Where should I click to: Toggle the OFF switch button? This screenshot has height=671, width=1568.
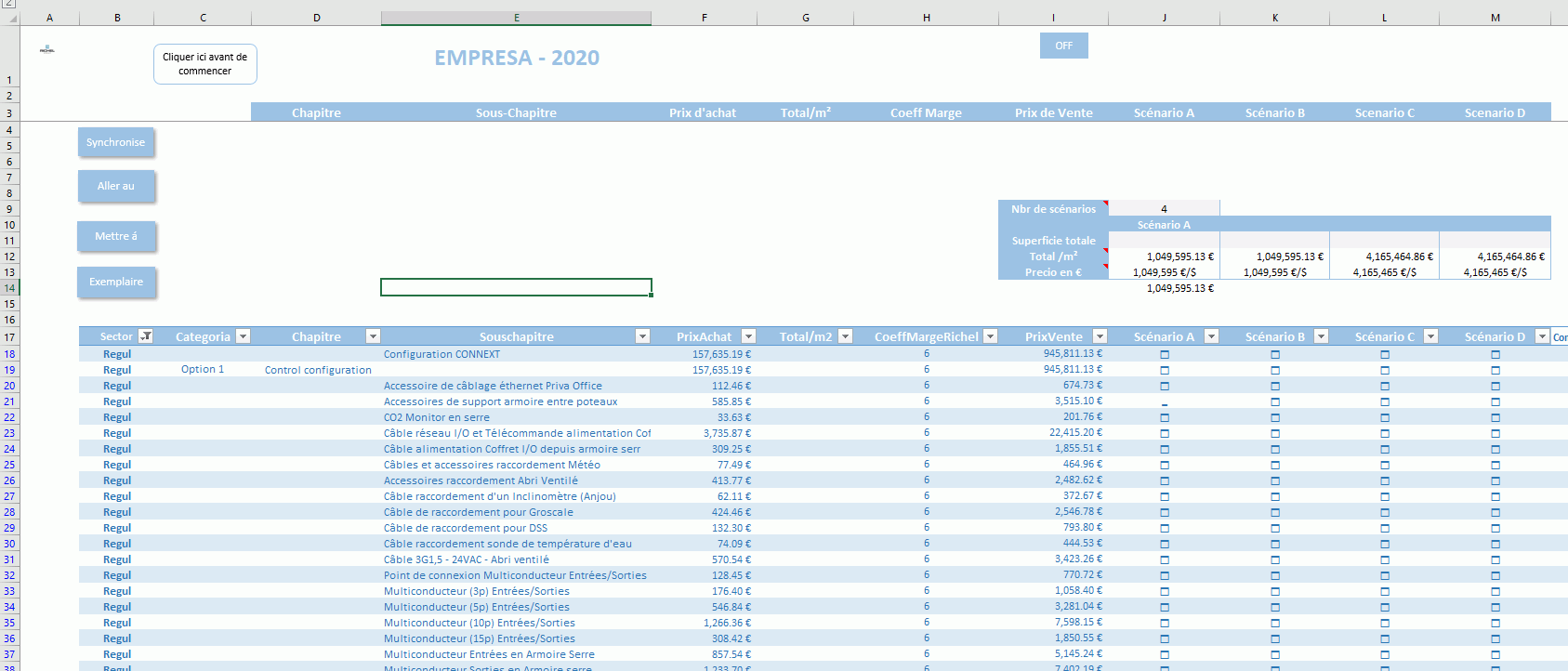[1063, 46]
